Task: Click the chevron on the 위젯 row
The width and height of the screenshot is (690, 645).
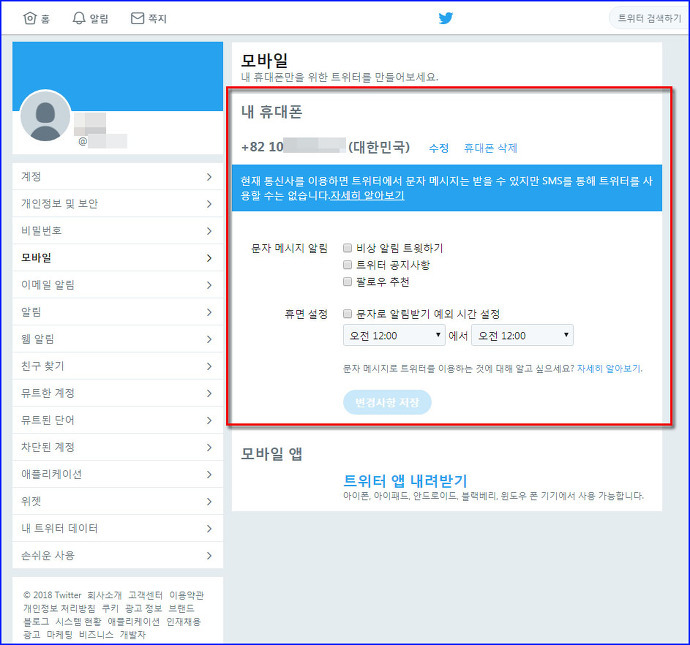Action: click(209, 502)
